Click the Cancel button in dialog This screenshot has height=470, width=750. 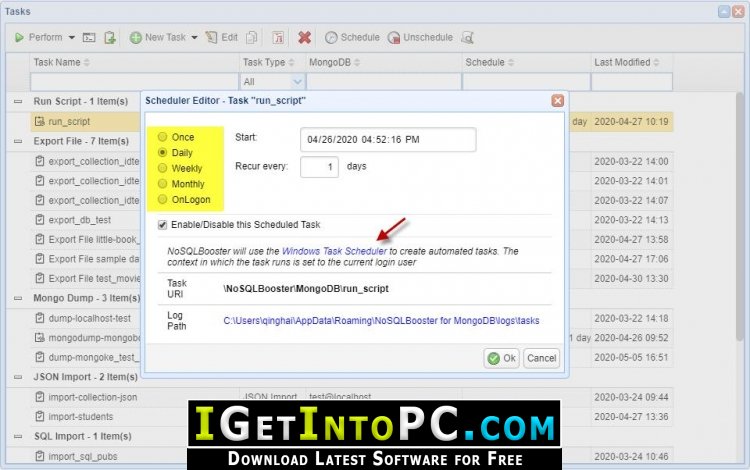[x=541, y=358]
